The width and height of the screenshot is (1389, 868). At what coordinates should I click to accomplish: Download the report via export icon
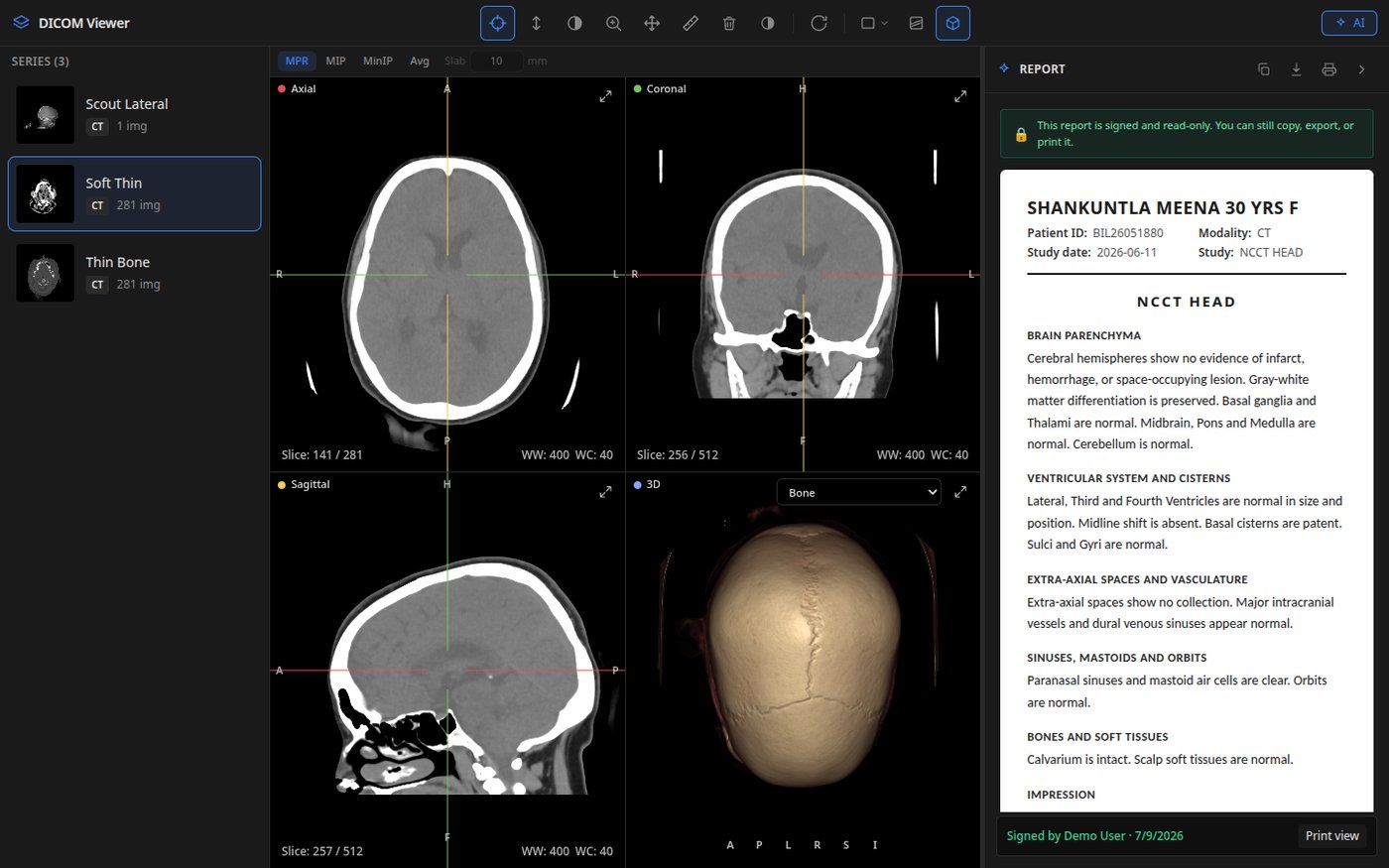1296,68
